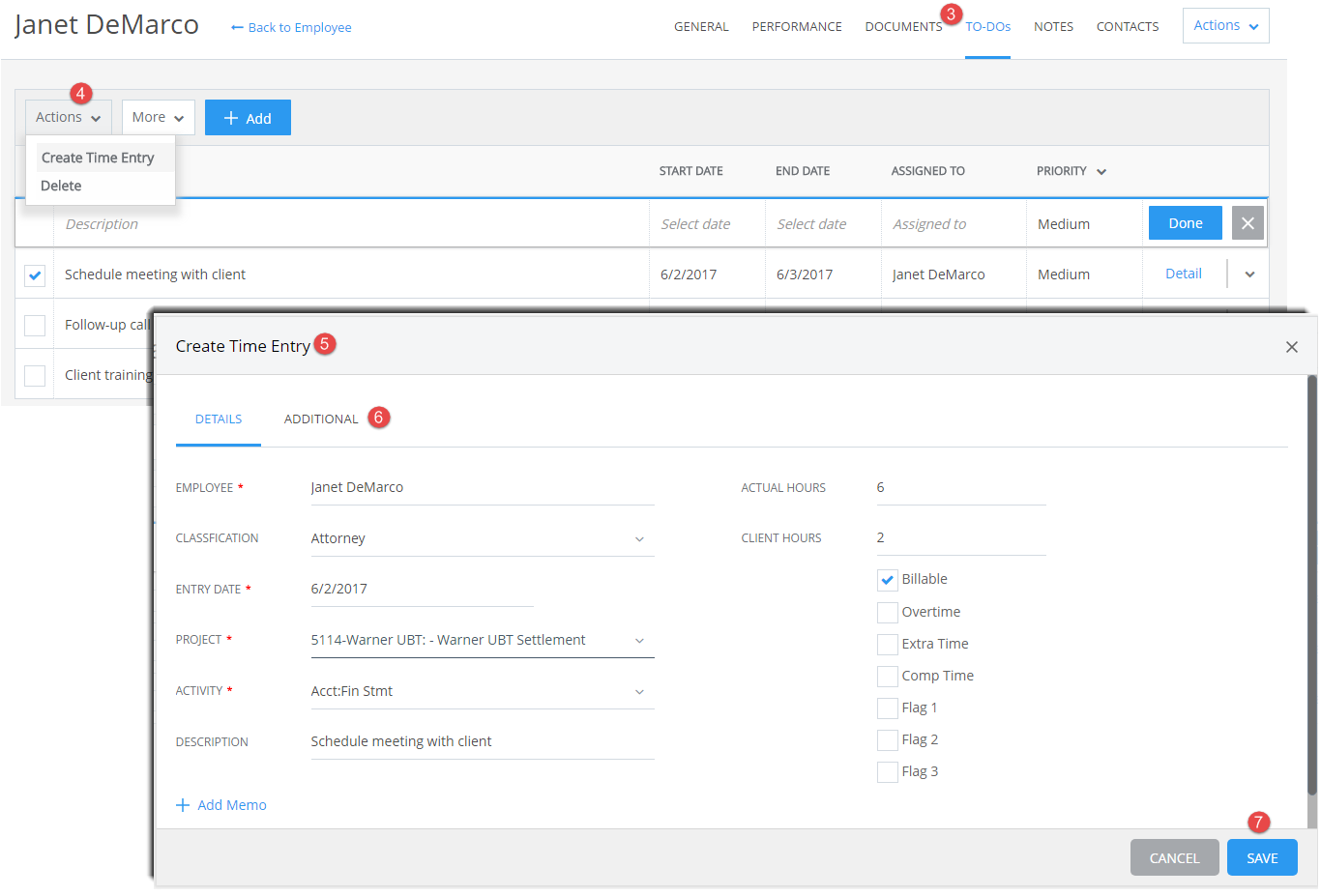Click the Assigned to field
Screen dimensions: 1321x896
(x=954, y=224)
